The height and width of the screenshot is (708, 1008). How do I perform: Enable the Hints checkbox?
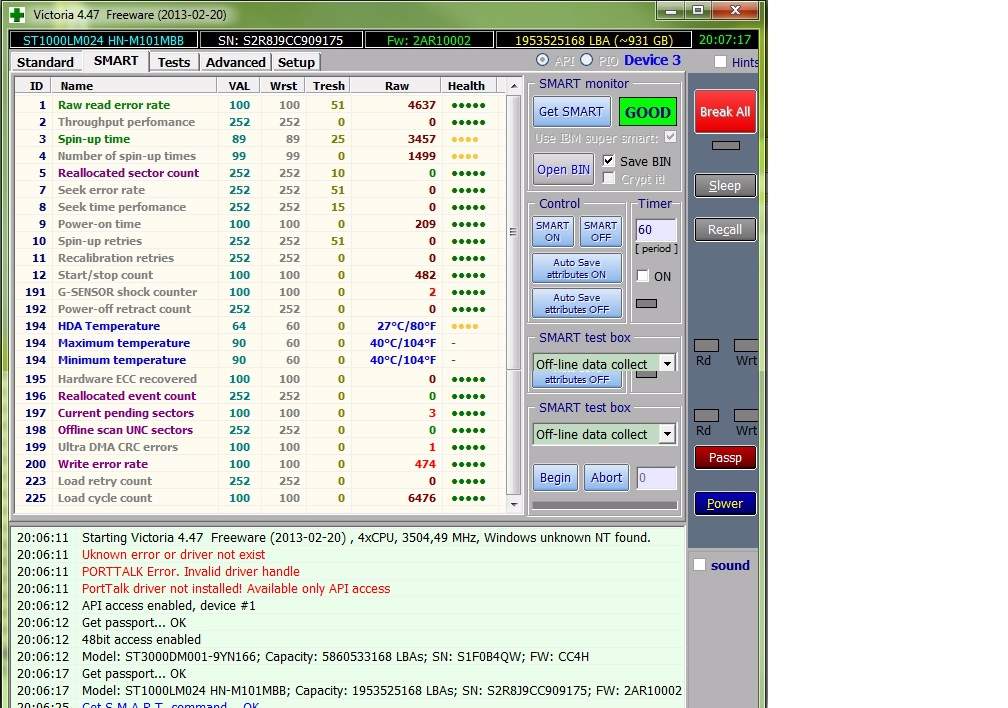coord(721,62)
